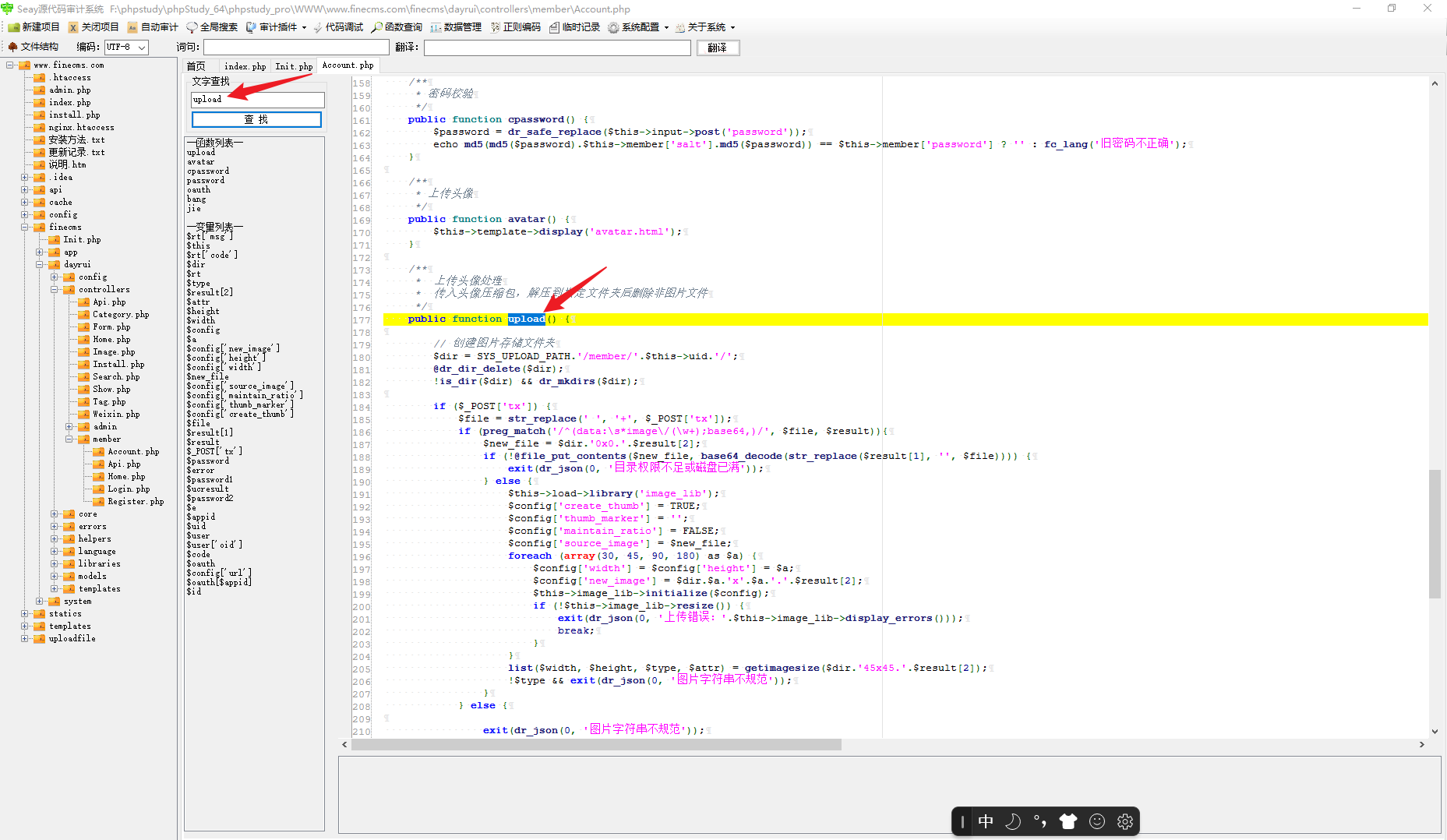Switch to the 首页 tab
Image resolution: width=1447 pixels, height=840 pixels.
[196, 66]
